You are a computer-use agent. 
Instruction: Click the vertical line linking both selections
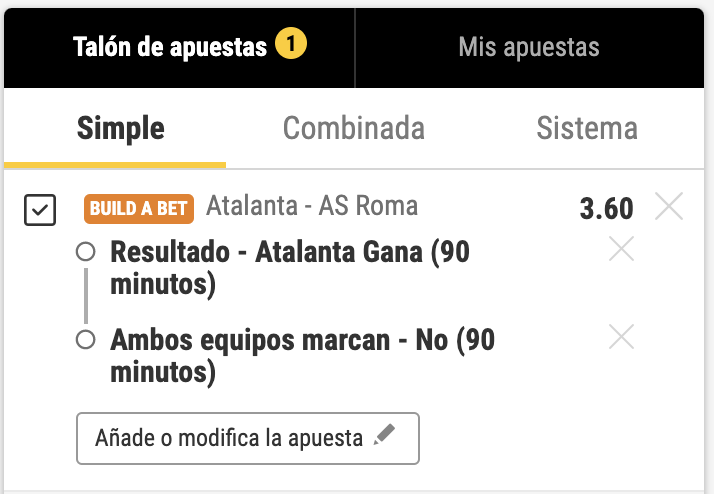pos(86,297)
